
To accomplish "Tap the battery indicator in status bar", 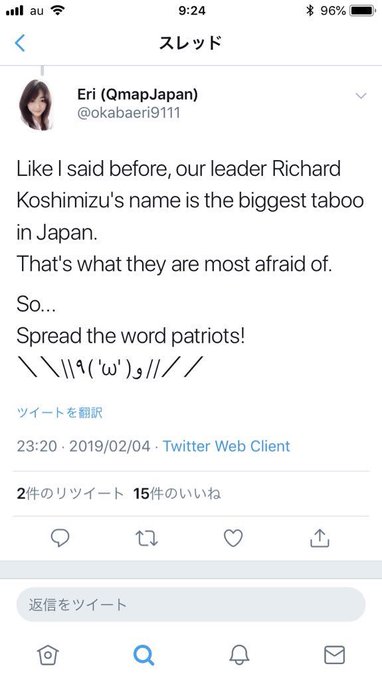I will click(362, 11).
